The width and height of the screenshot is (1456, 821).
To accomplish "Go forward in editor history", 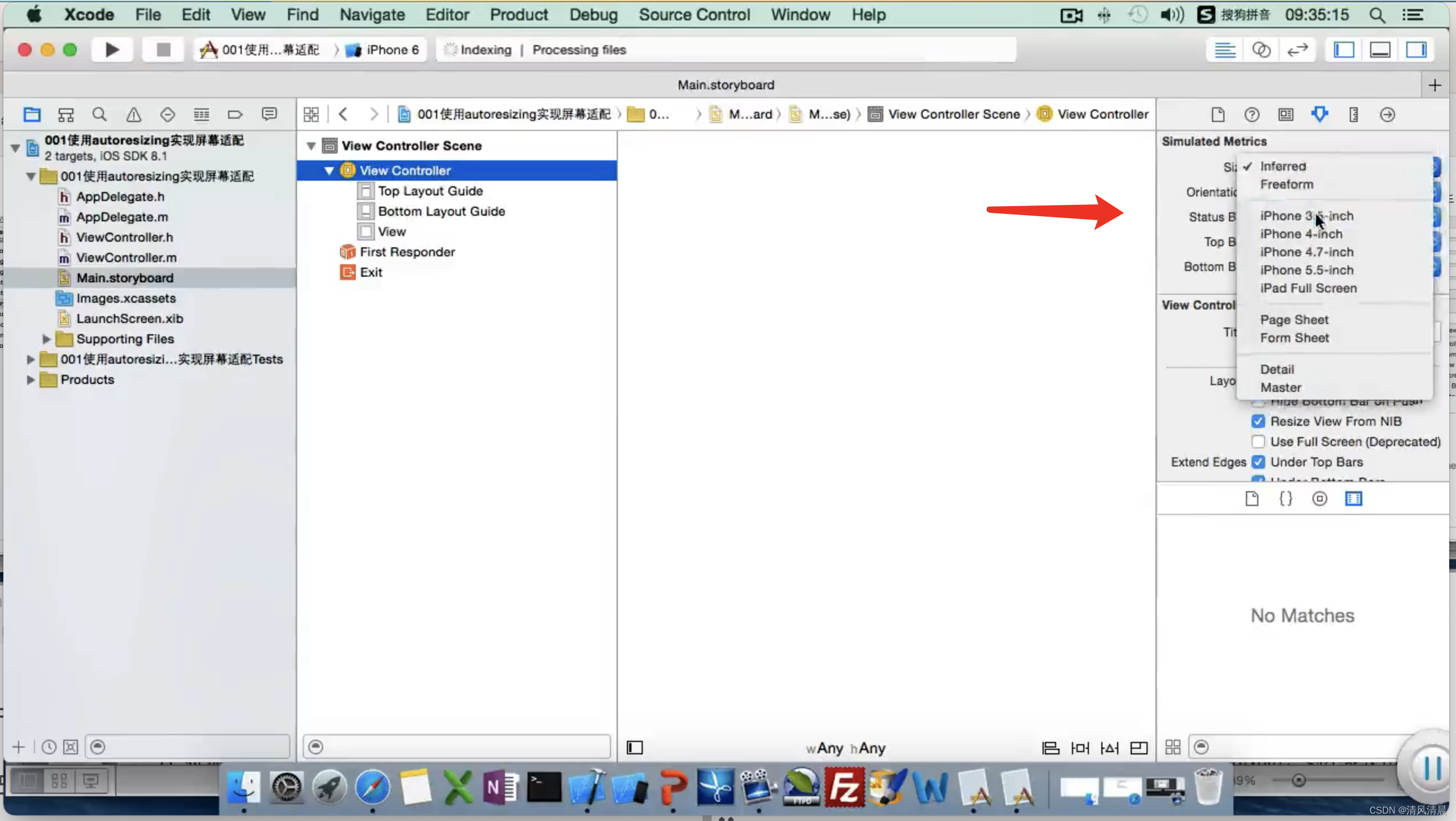I will [374, 115].
